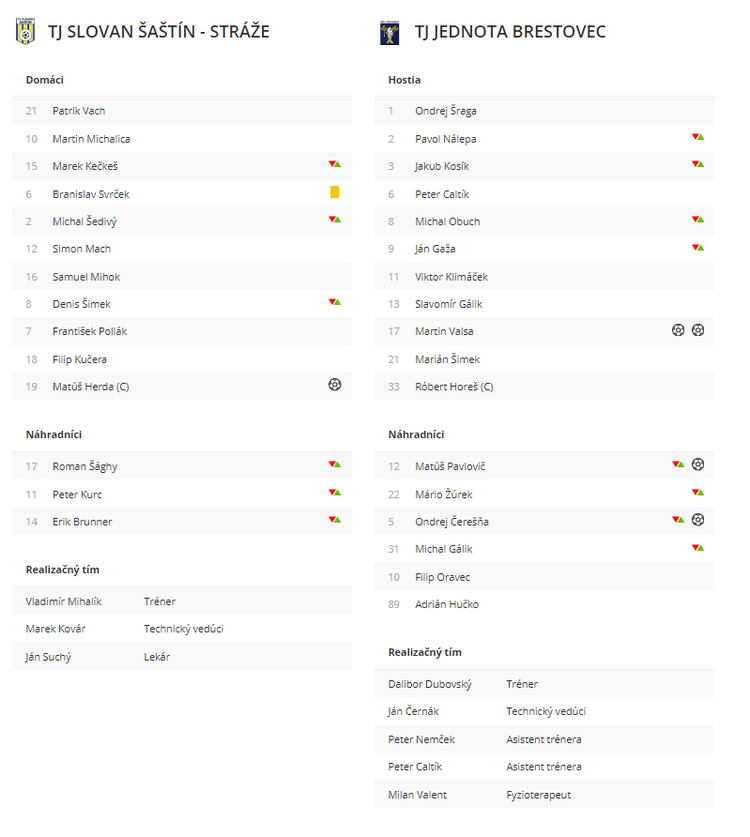Select coach Dalibor Dubovský
The height and width of the screenshot is (837, 750).
(x=430, y=684)
